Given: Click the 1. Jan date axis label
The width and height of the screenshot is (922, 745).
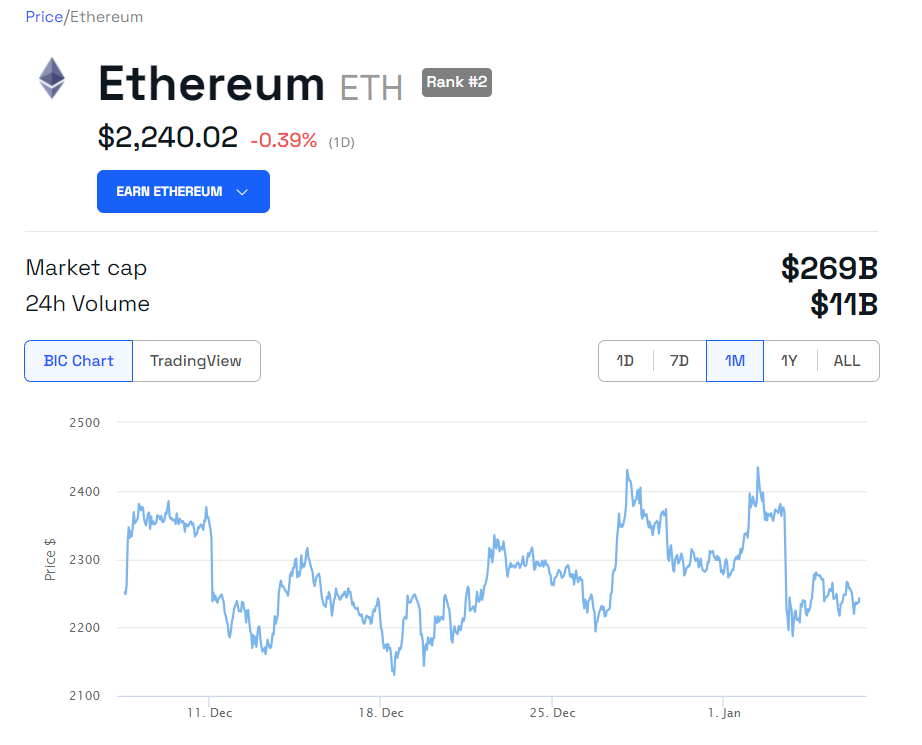Looking at the screenshot, I should tap(725, 713).
